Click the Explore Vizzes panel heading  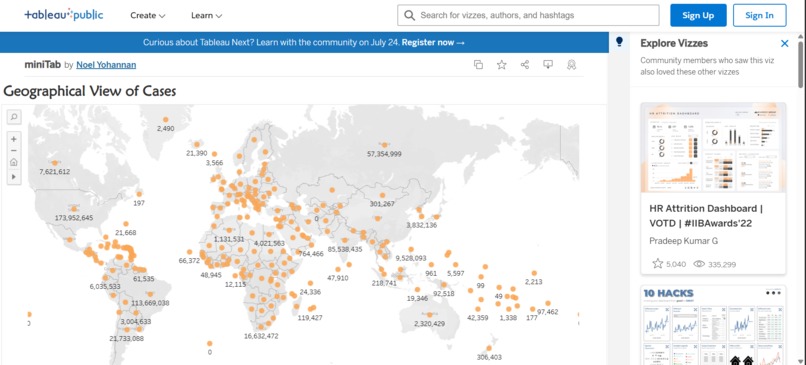click(674, 43)
